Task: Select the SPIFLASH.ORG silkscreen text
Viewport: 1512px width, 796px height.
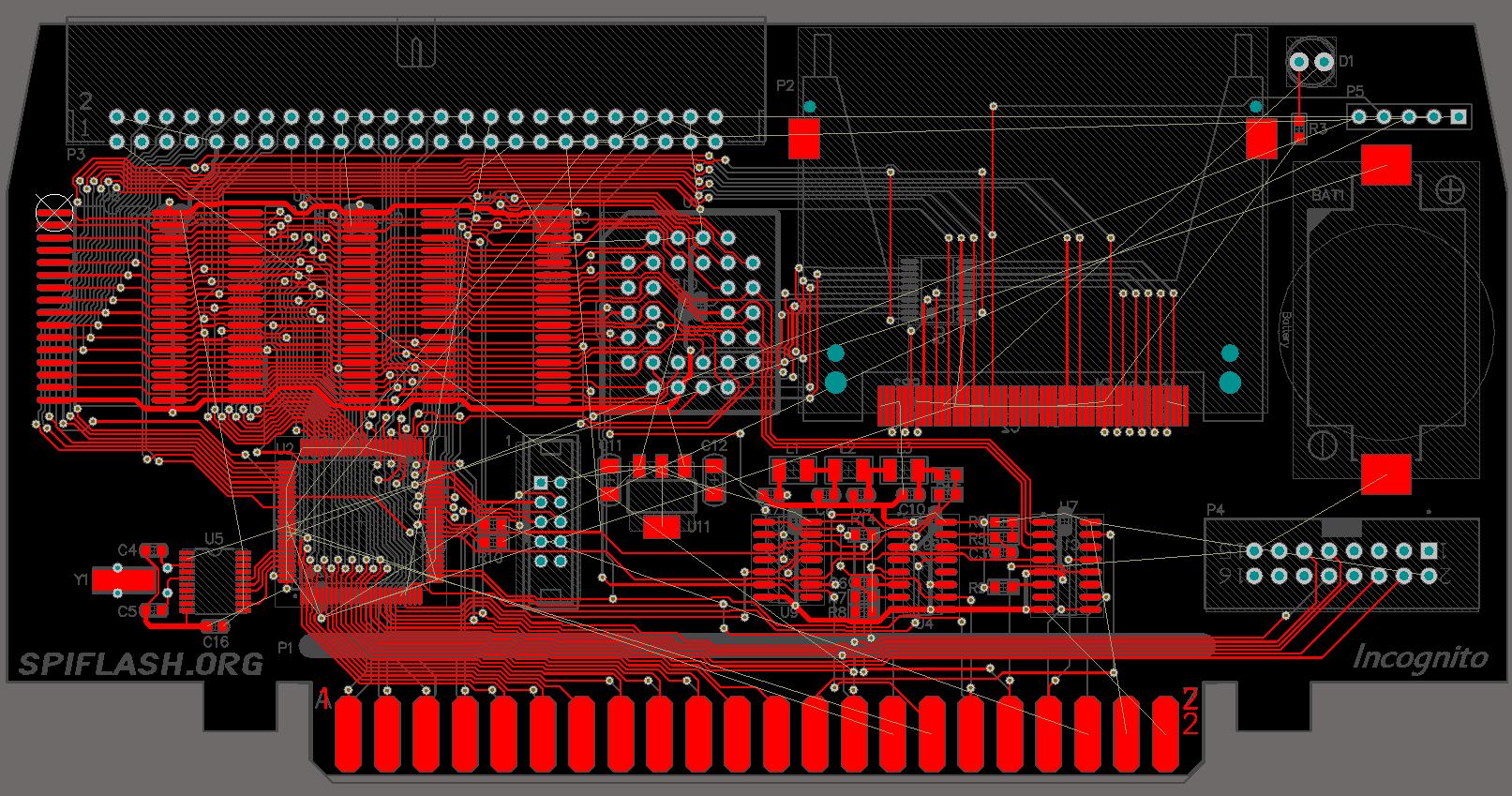Action: click(x=141, y=664)
